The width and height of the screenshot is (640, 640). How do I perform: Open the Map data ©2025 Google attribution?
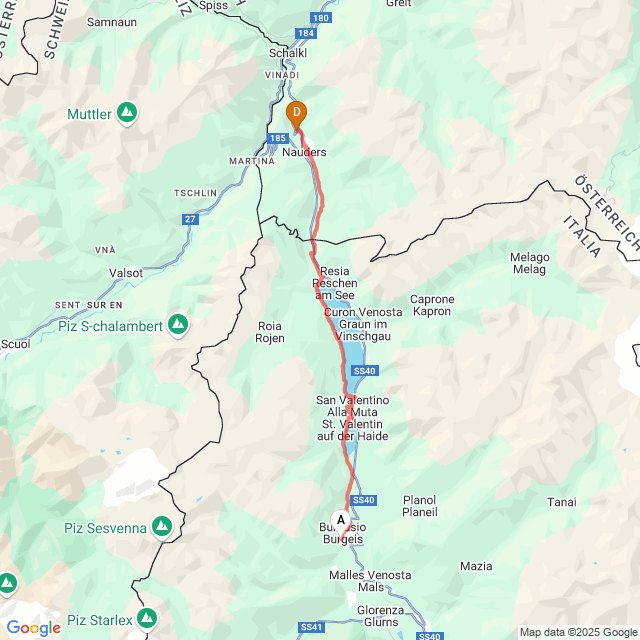click(579, 633)
